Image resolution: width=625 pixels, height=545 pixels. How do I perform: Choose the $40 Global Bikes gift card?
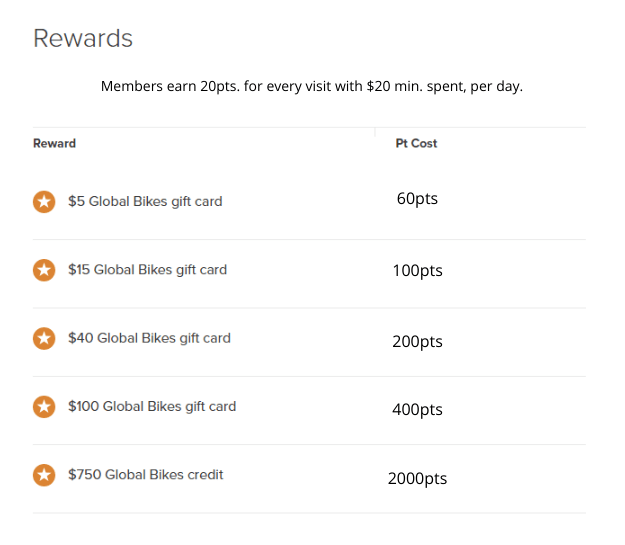click(x=149, y=338)
